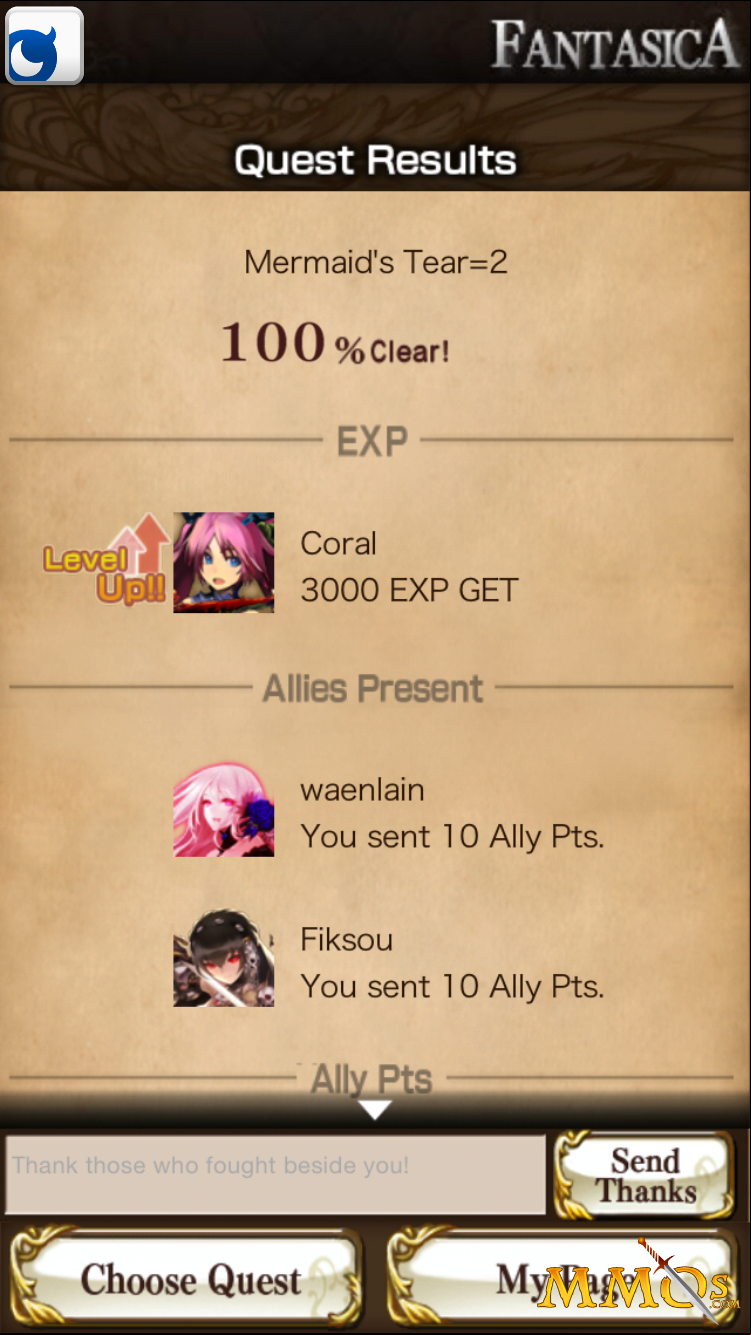Click the Fantasica logo in header
Image resolution: width=751 pixels, height=1335 pixels.
point(615,47)
